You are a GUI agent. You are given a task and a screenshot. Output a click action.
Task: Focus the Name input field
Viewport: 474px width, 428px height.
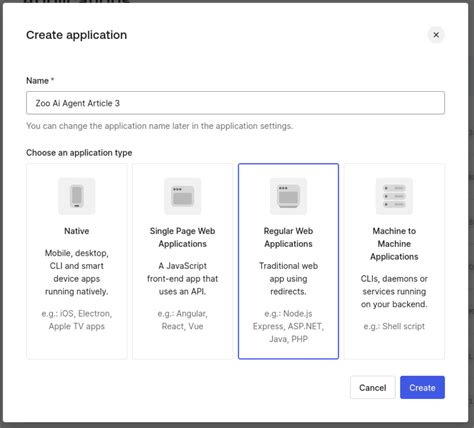coord(235,103)
